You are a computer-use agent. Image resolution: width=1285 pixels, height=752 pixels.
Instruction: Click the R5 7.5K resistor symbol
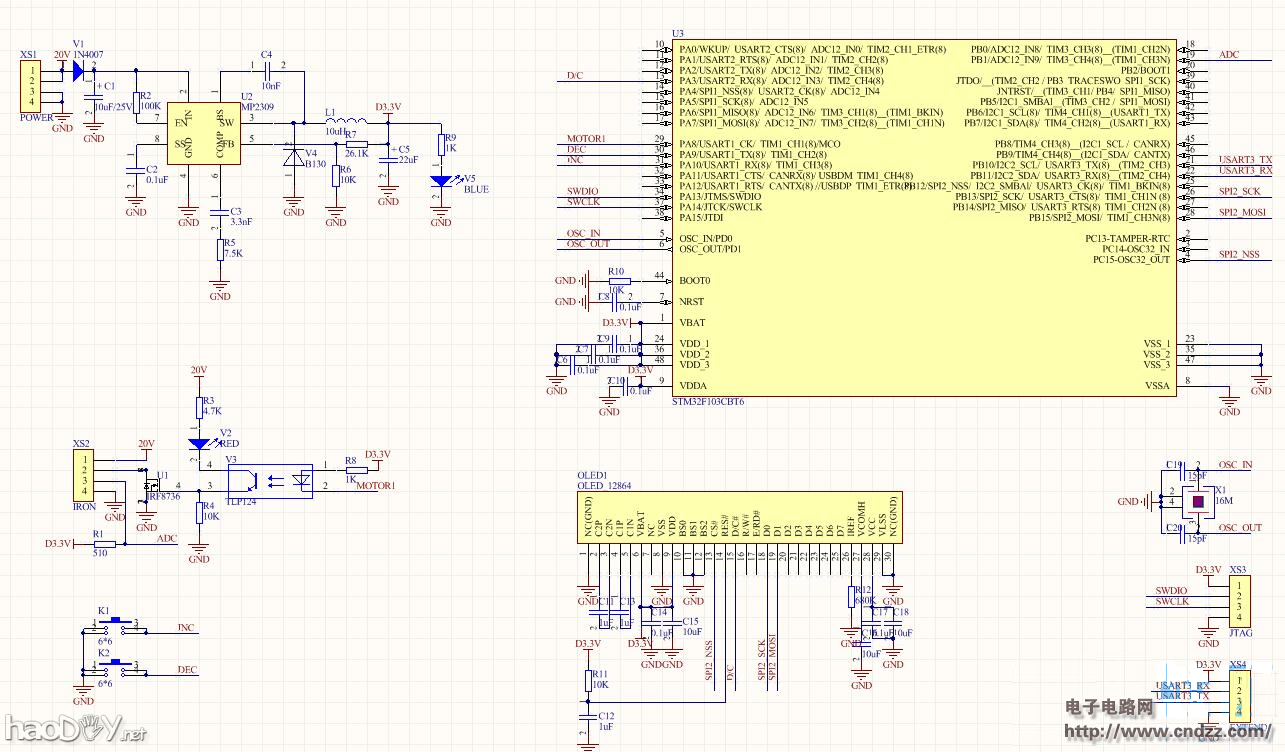220,251
